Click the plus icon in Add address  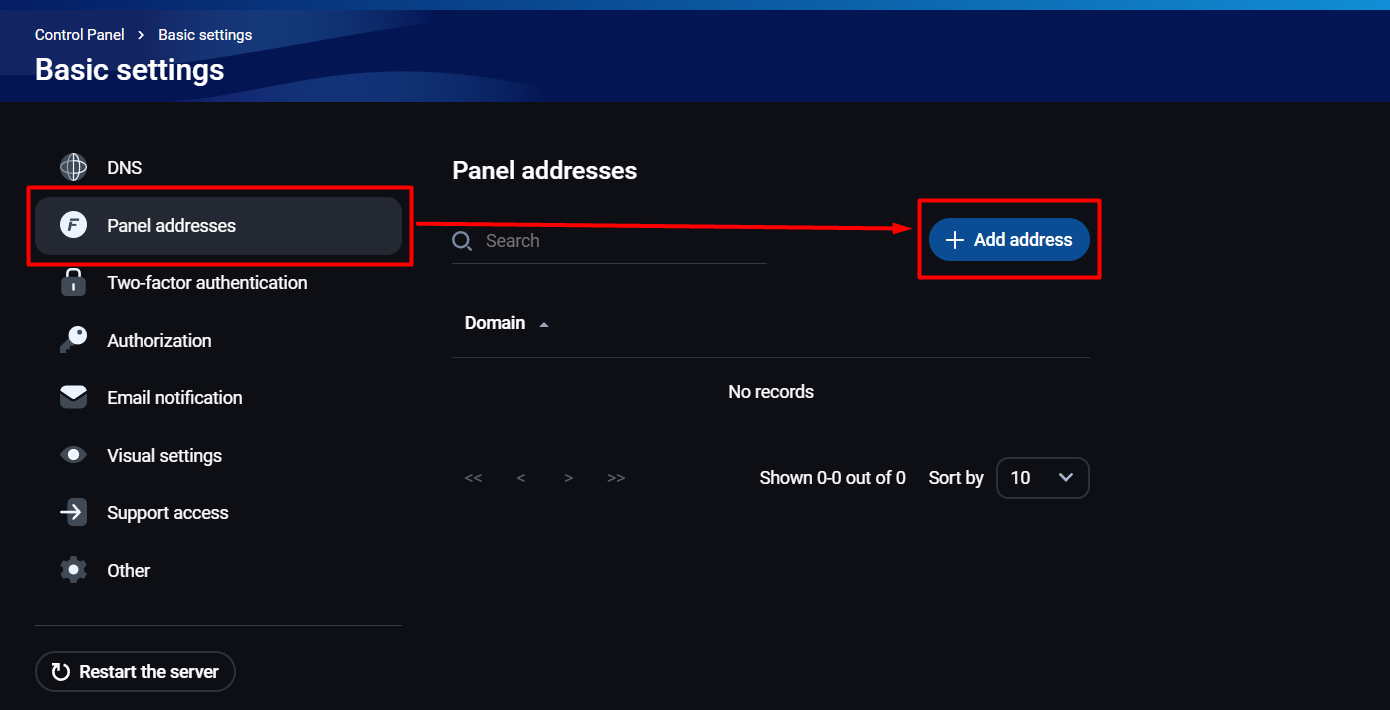955,240
